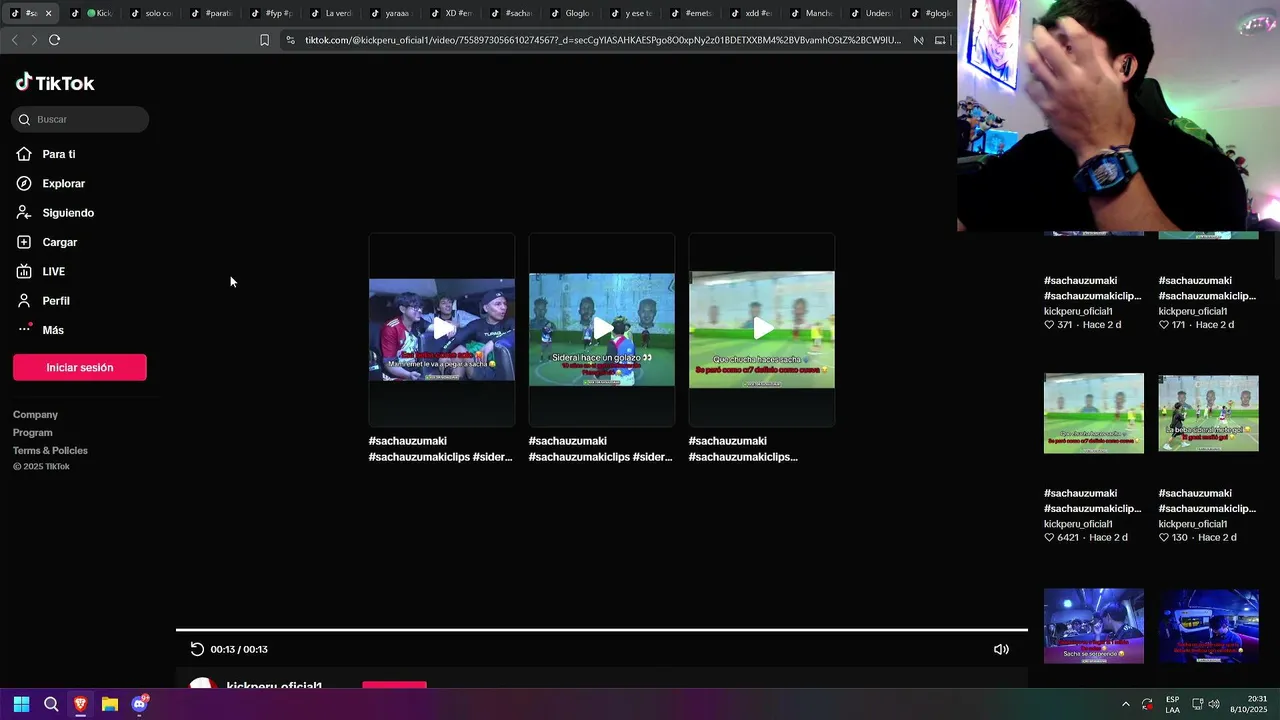Focus the Buscar search field
This screenshot has height=720, width=1280.
(80, 119)
